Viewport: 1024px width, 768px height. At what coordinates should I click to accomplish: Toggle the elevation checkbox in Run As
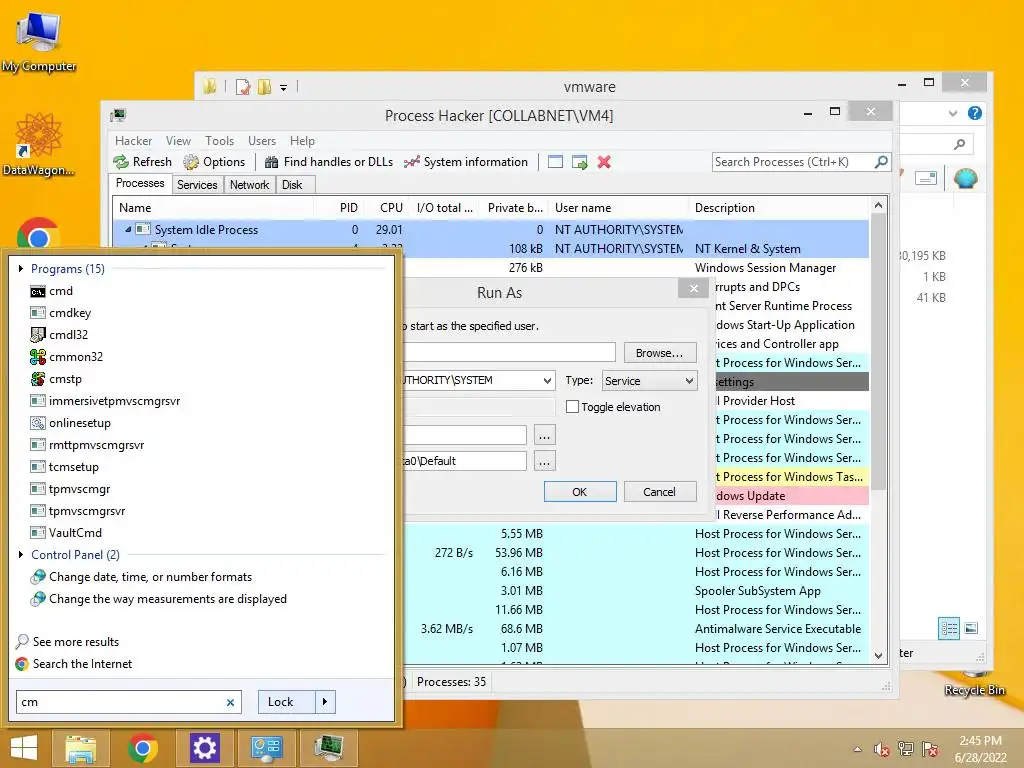click(572, 407)
